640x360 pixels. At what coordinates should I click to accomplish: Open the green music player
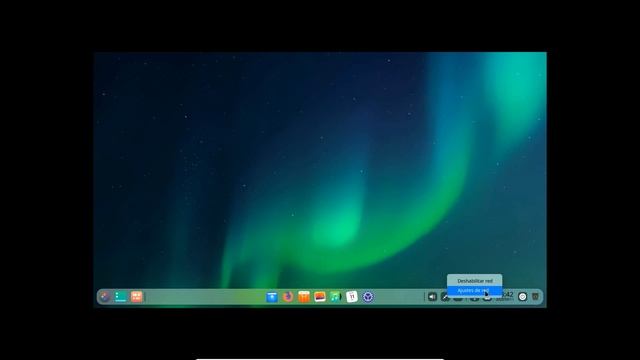pyautogui.click(x=336, y=297)
